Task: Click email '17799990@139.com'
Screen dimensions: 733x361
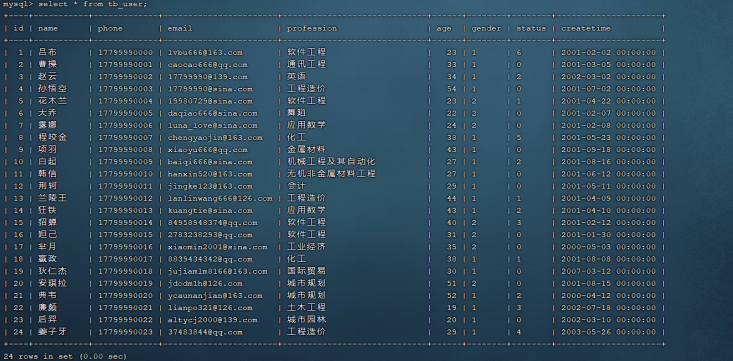Action: [208, 77]
